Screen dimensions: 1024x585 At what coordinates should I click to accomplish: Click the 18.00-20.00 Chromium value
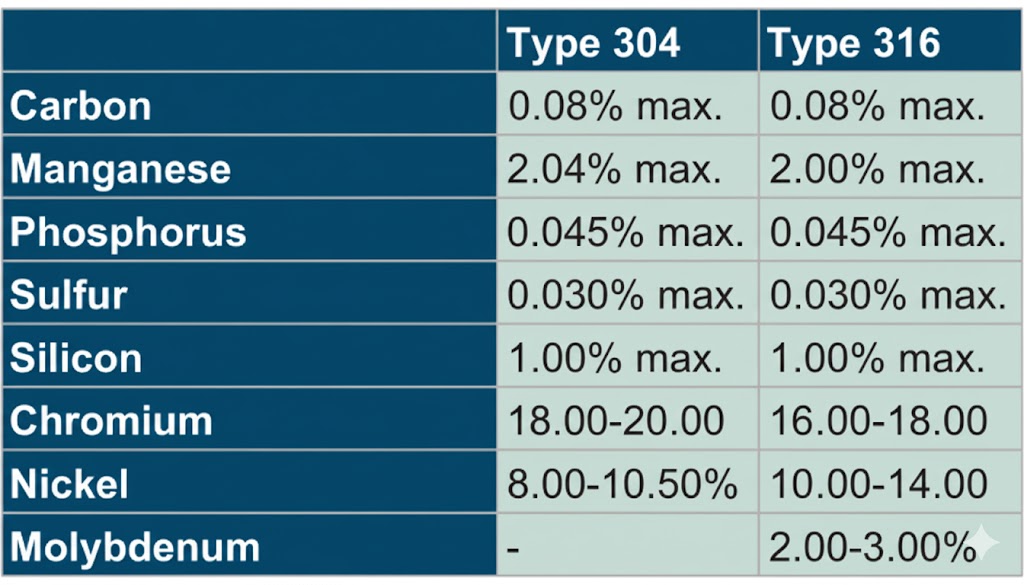[617, 421]
